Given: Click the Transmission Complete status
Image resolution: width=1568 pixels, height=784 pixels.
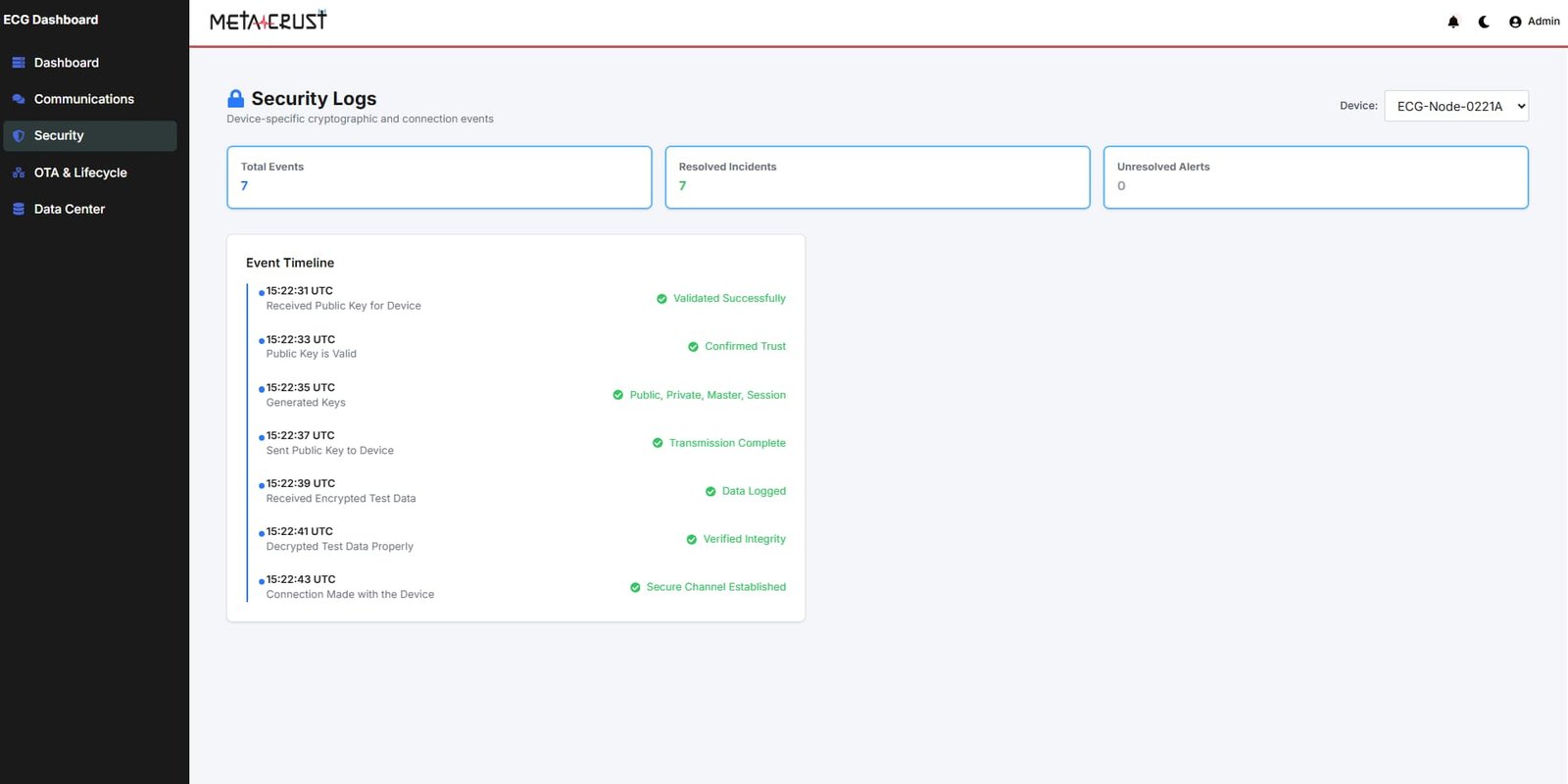Looking at the screenshot, I should [x=726, y=443].
